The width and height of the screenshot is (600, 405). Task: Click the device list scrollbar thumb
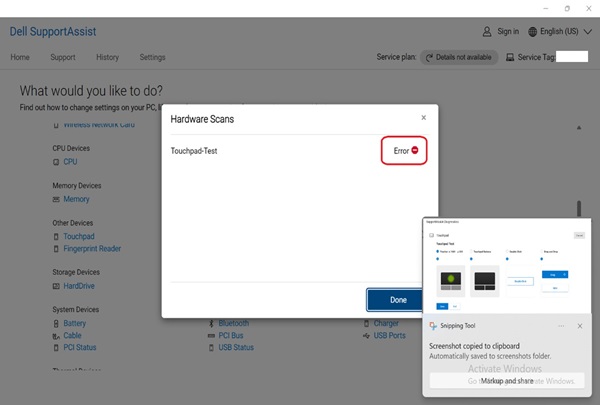(x=579, y=209)
